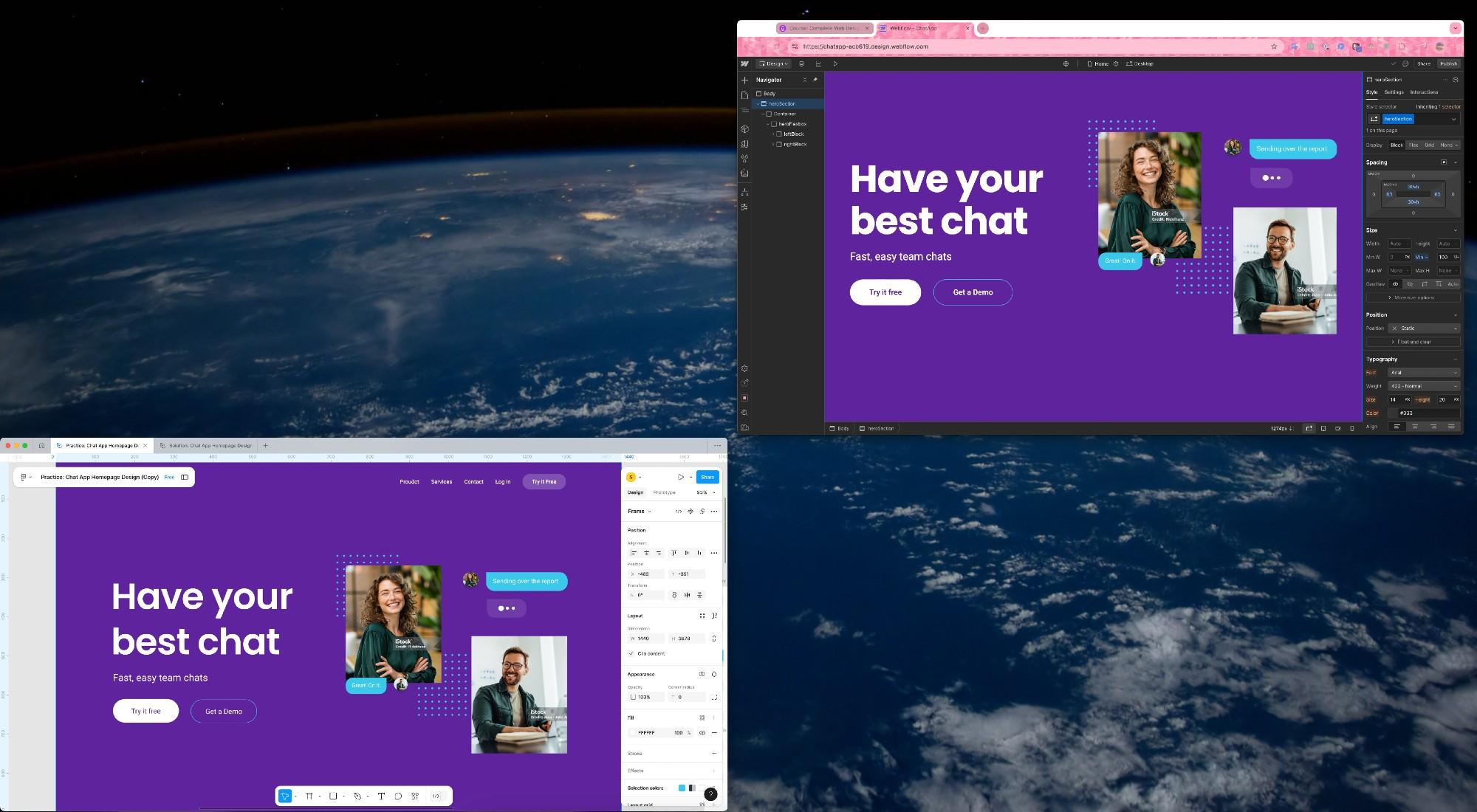The height and width of the screenshot is (812, 1477).
Task: Toggle Fill visibility eye icon in Figma
Action: [702, 732]
